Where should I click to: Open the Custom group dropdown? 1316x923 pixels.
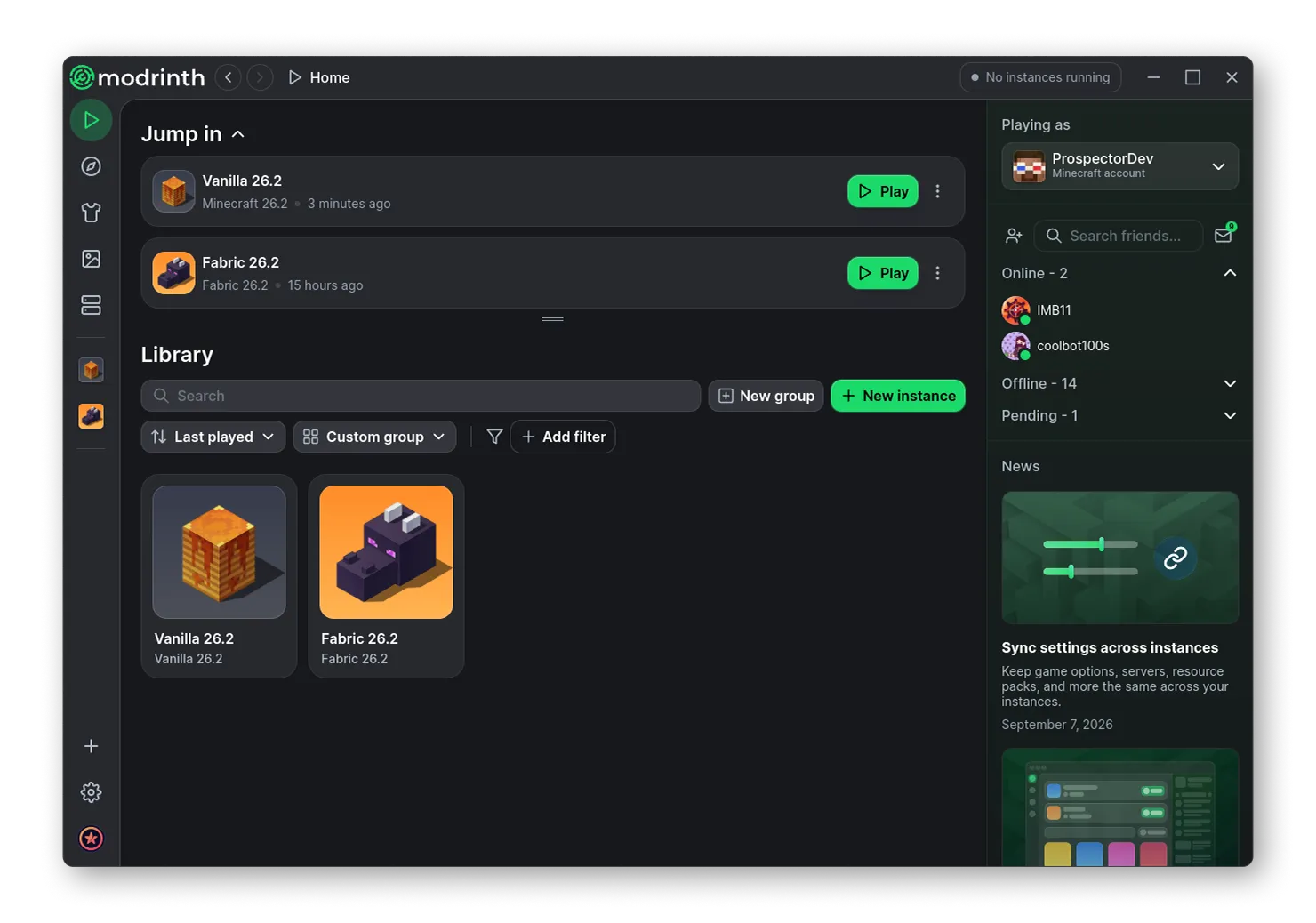point(374,437)
